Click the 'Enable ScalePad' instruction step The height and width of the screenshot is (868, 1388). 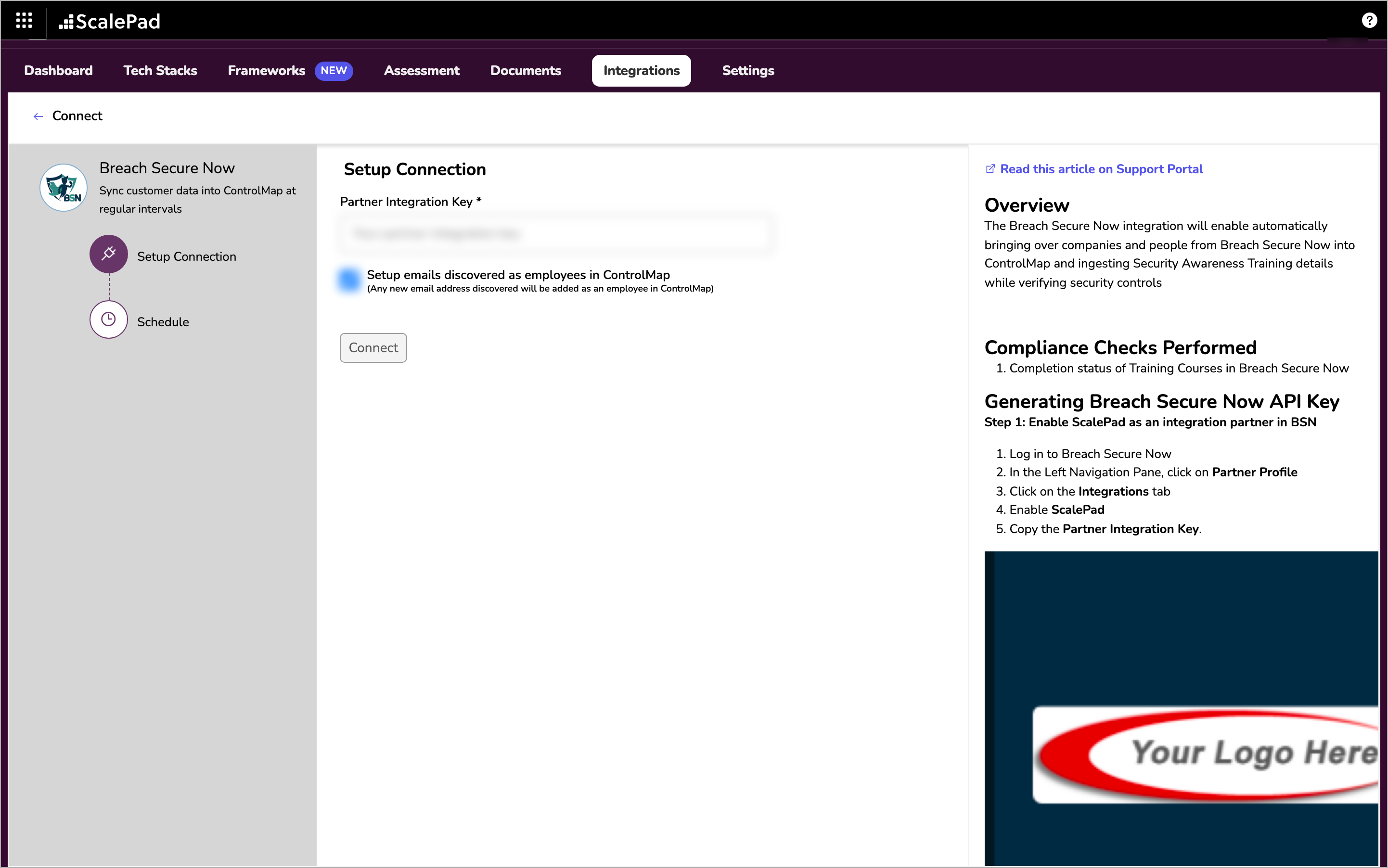1057,510
